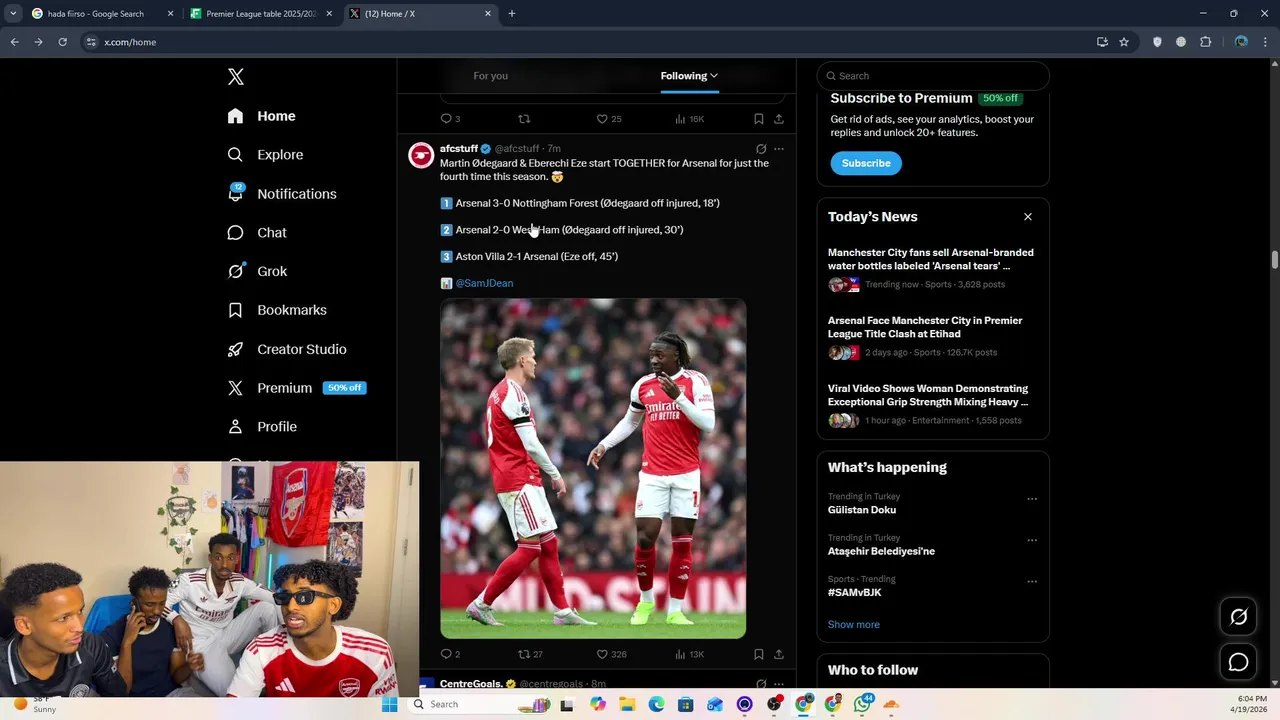Click the @SamJDean mention link
The width and height of the screenshot is (1280, 720).
coord(485,283)
